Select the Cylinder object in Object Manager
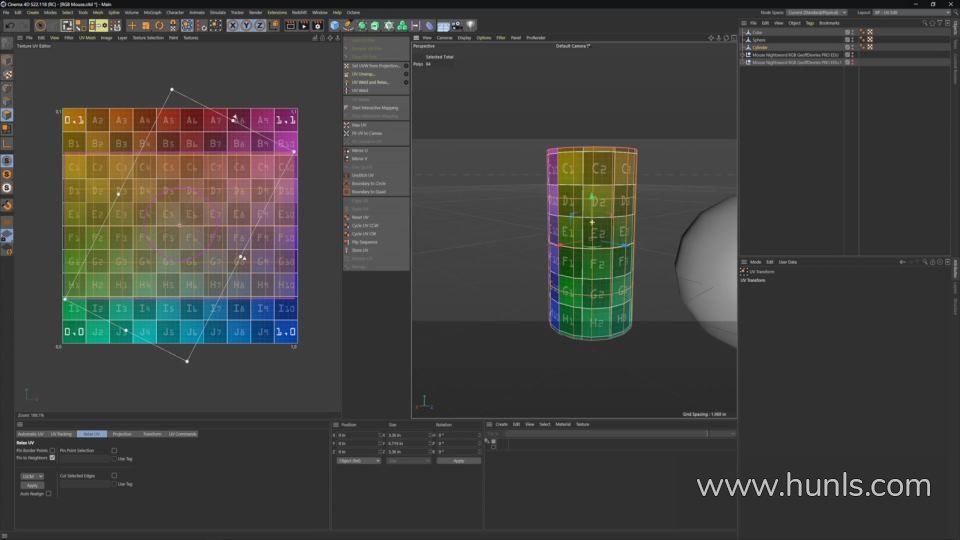 point(761,47)
